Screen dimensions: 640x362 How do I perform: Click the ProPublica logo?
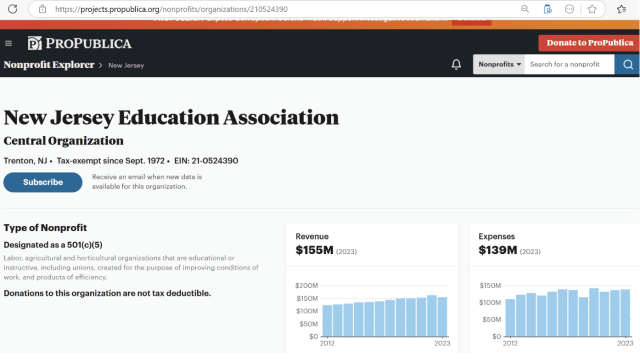click(80, 43)
